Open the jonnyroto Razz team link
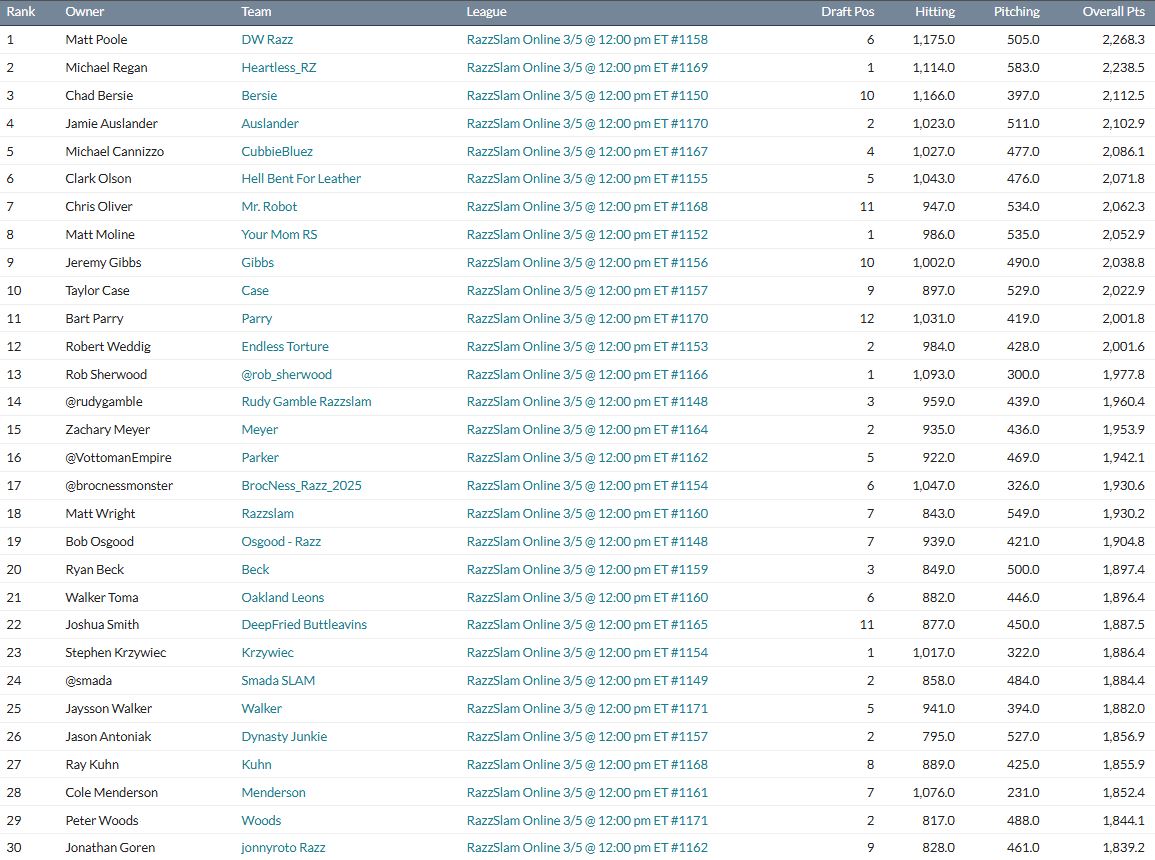Viewport: 1155px width, 860px height. pos(284,848)
